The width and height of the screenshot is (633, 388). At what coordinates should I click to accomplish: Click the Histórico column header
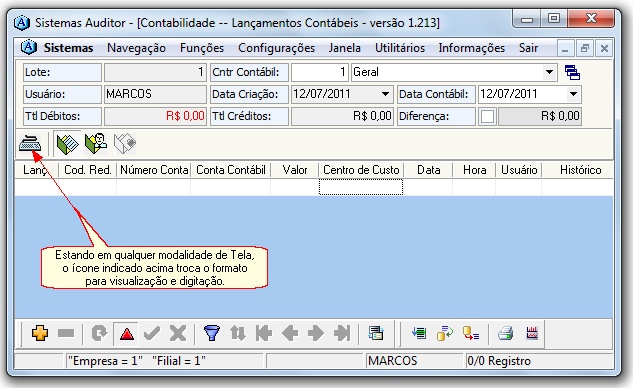point(580,170)
